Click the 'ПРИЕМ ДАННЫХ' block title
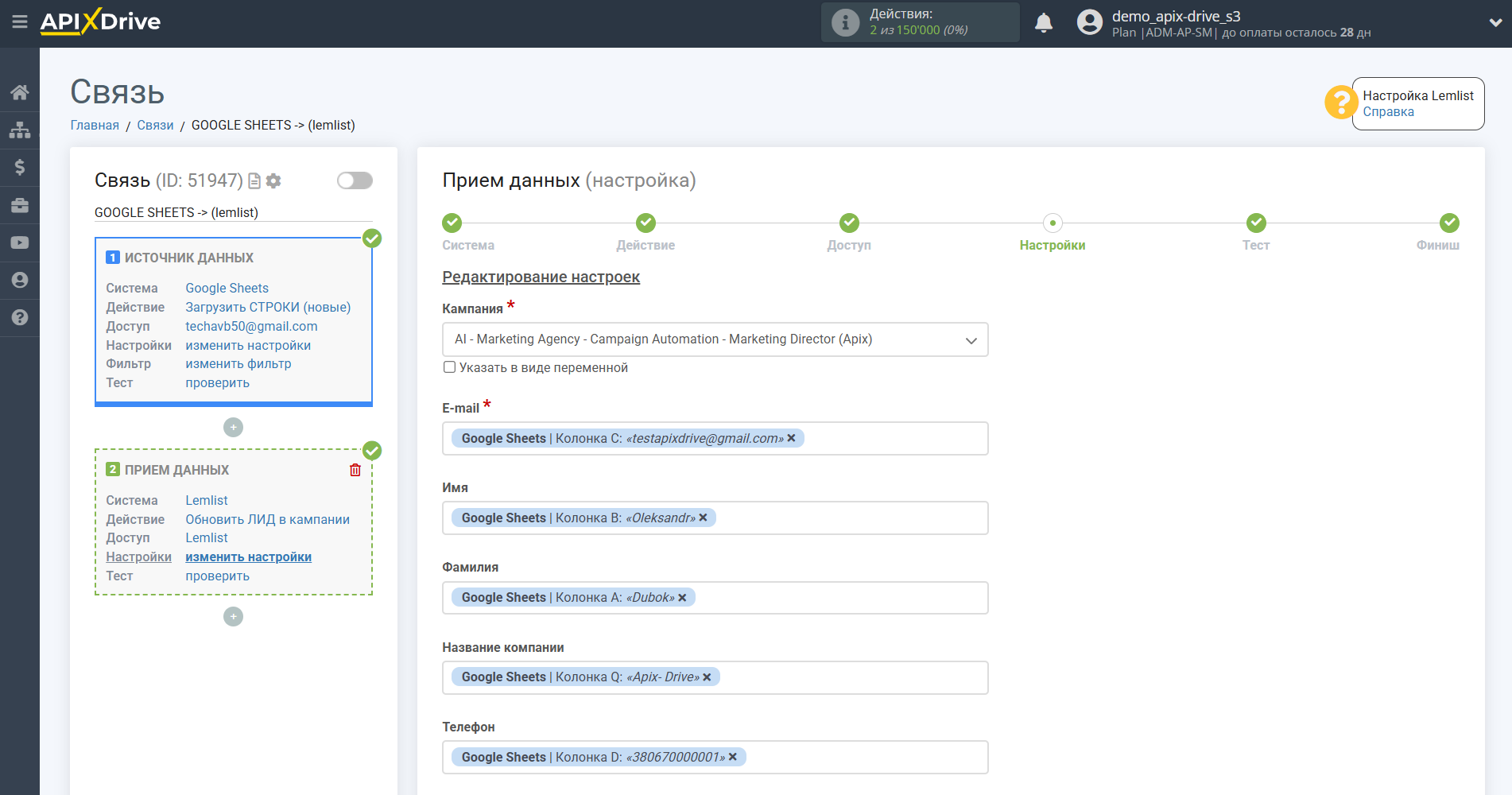1512x795 pixels. [176, 470]
